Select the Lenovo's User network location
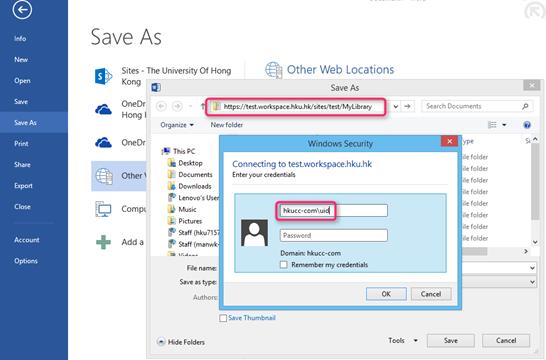This screenshot has width=546, height=360. [194, 198]
